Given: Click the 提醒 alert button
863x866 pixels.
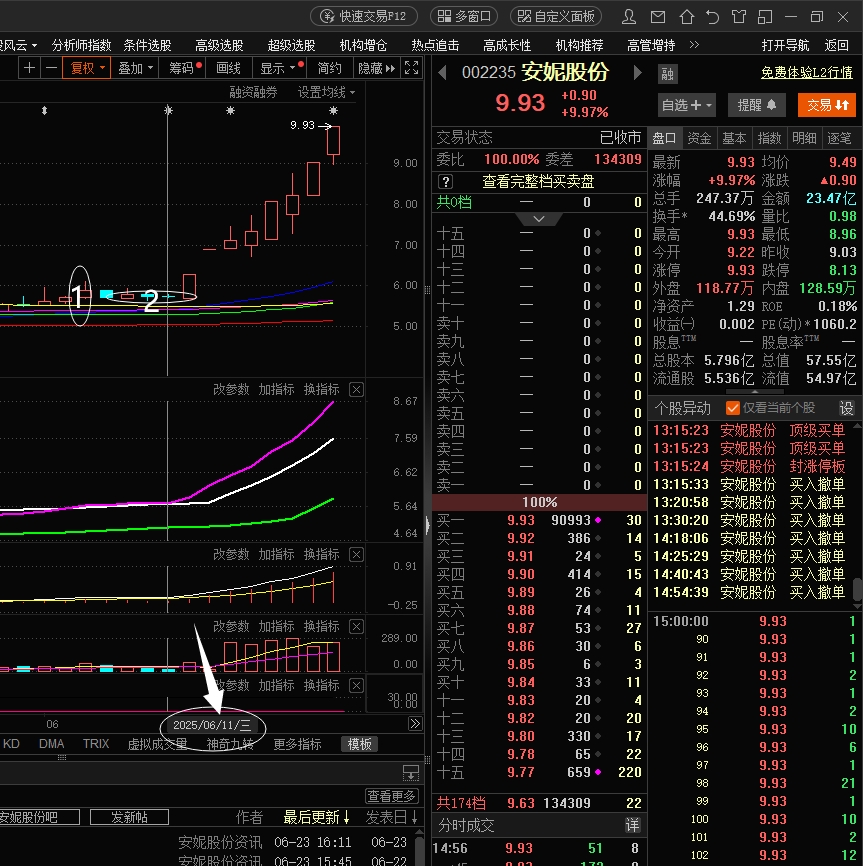Looking at the screenshot, I should 756,105.
